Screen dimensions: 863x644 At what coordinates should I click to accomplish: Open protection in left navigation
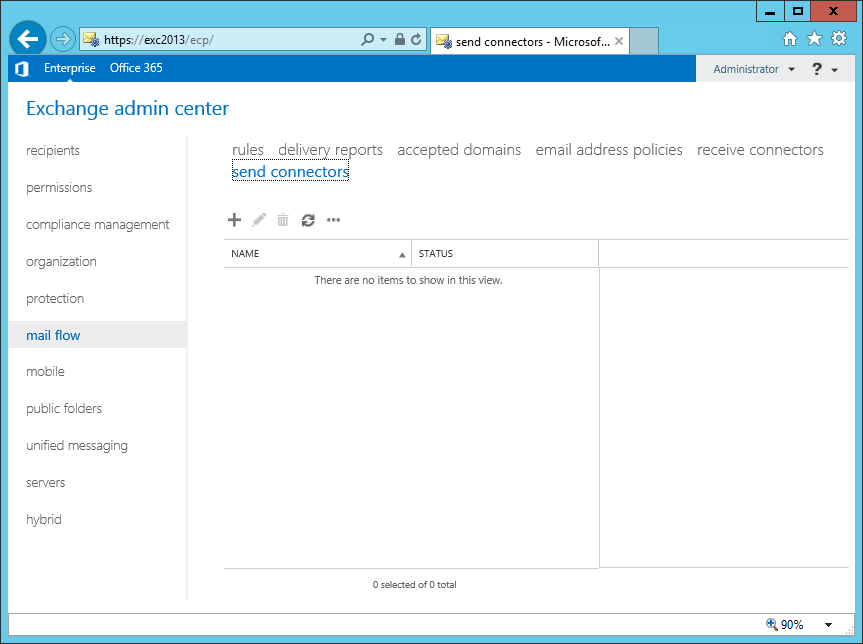pyautogui.click(x=55, y=298)
